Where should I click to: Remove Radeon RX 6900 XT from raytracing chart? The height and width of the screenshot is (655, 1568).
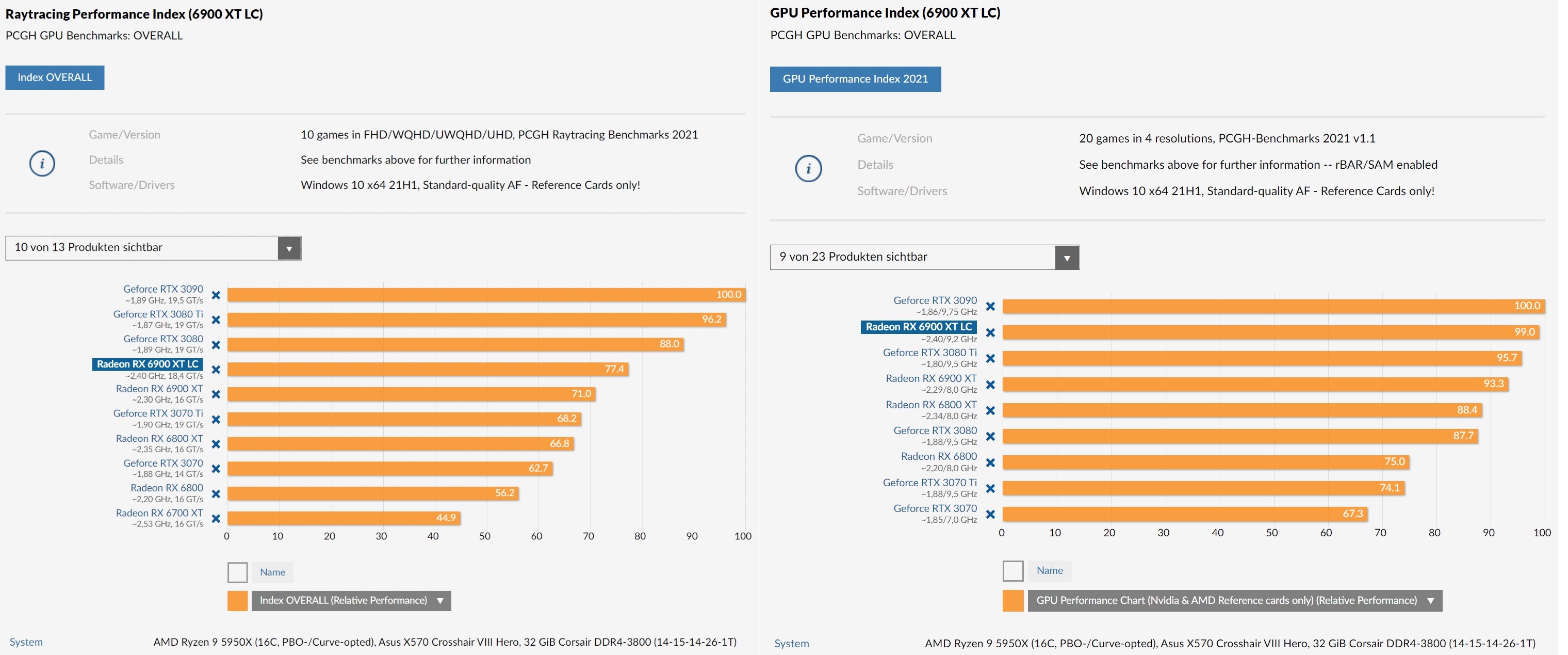[216, 394]
